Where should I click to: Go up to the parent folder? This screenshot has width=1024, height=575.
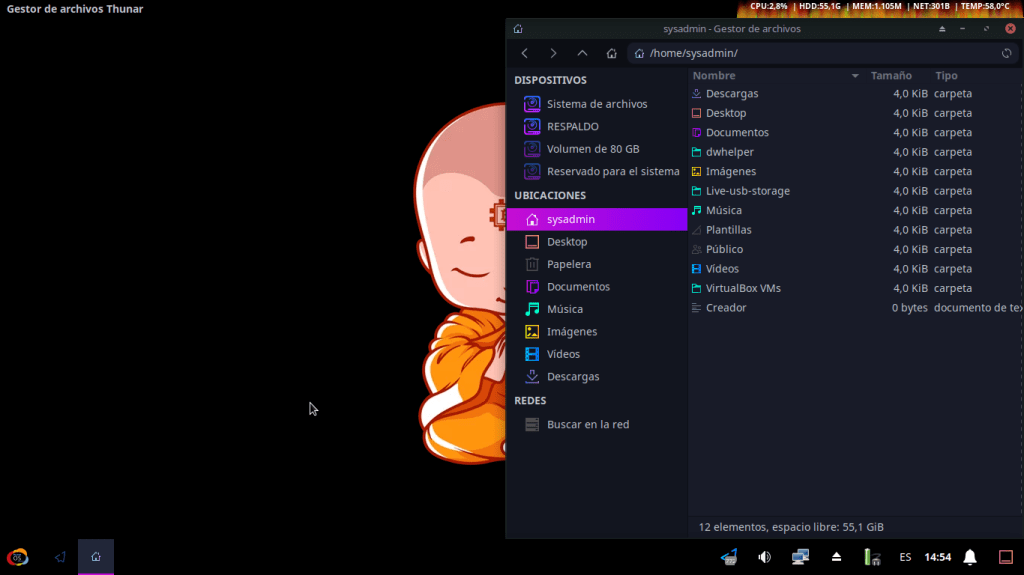coord(583,53)
